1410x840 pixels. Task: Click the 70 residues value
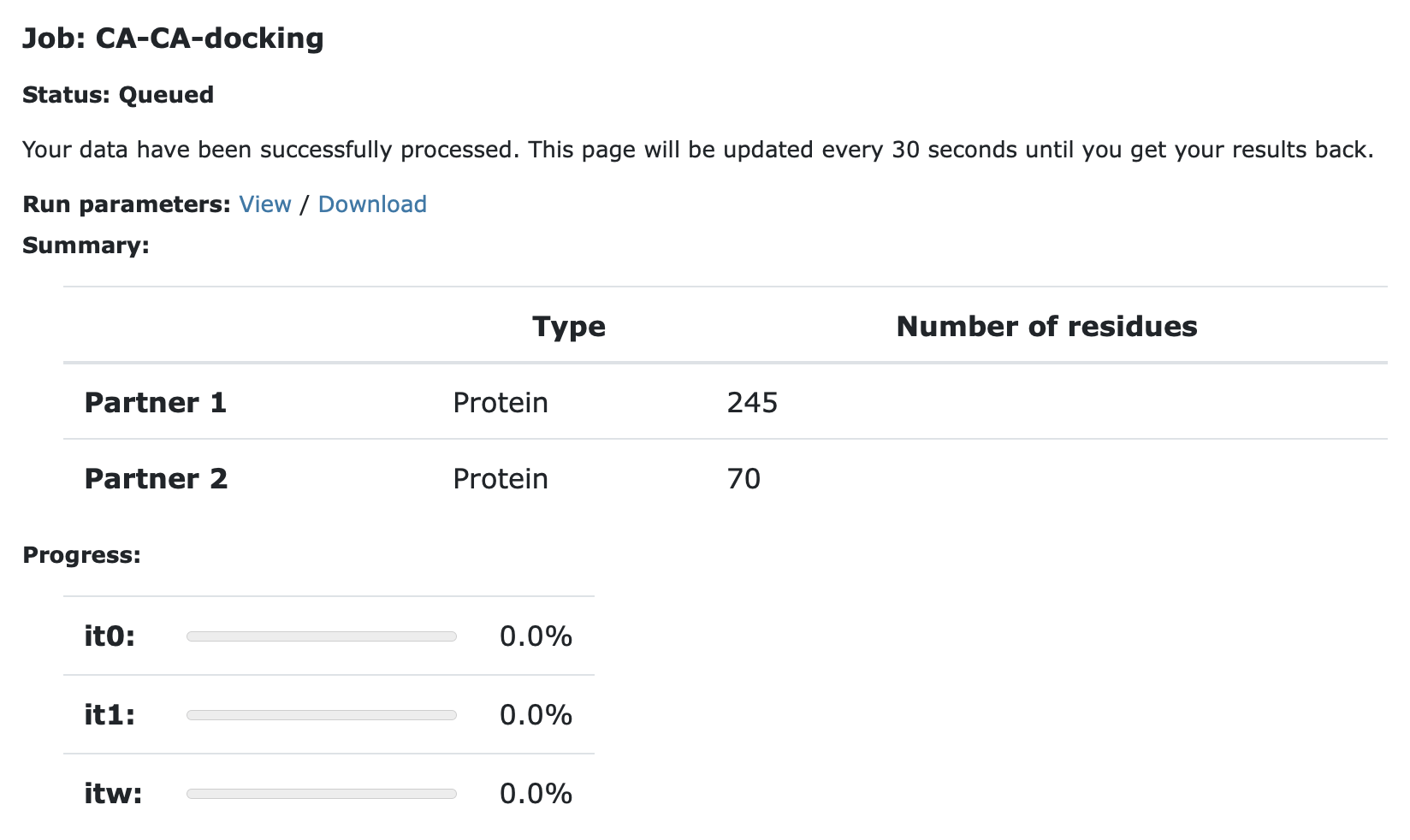[x=744, y=478]
